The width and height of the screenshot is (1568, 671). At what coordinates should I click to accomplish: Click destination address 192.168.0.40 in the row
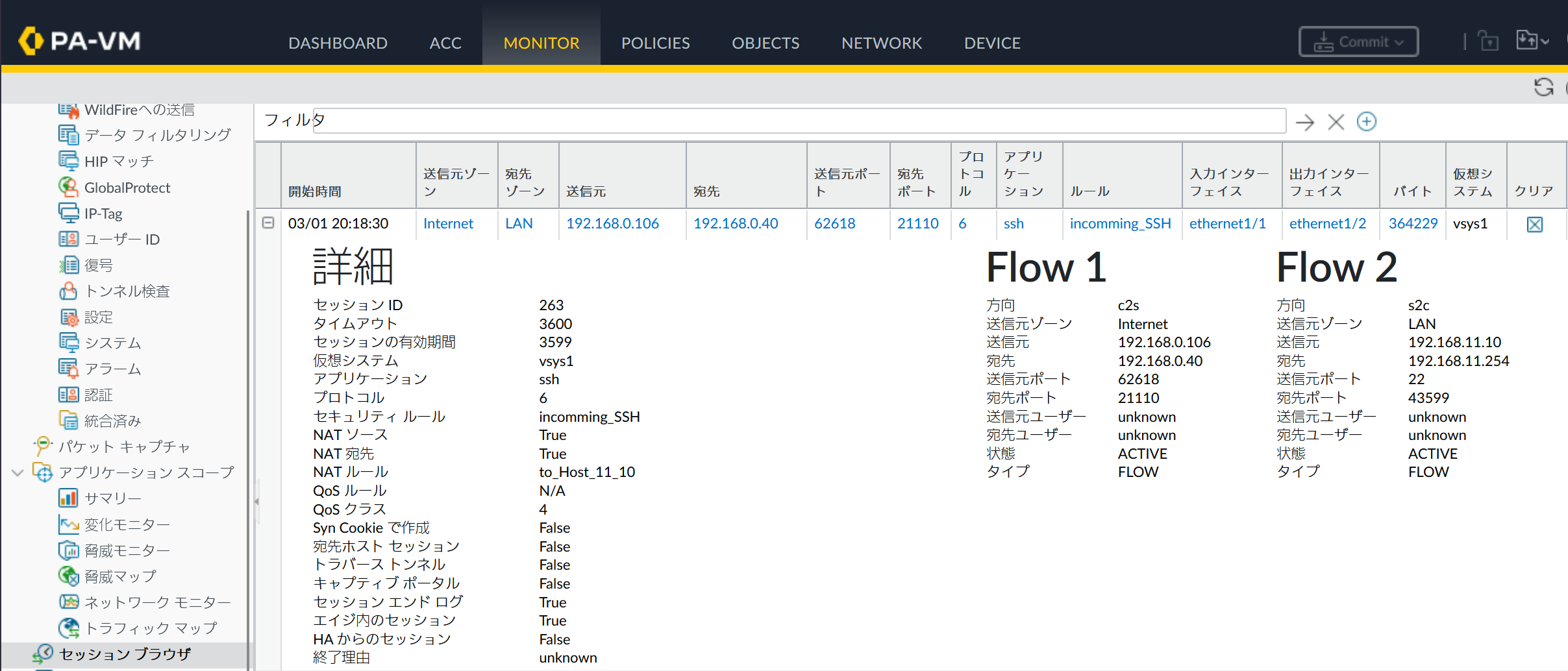736,223
